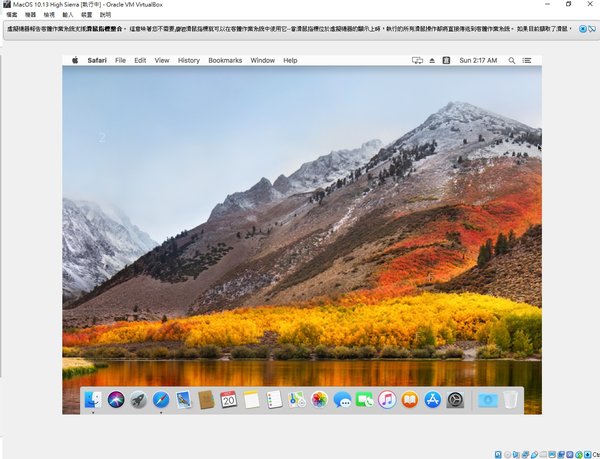Open Calendar icon showing 20
This screenshot has width=600, height=459.
pyautogui.click(x=229, y=400)
